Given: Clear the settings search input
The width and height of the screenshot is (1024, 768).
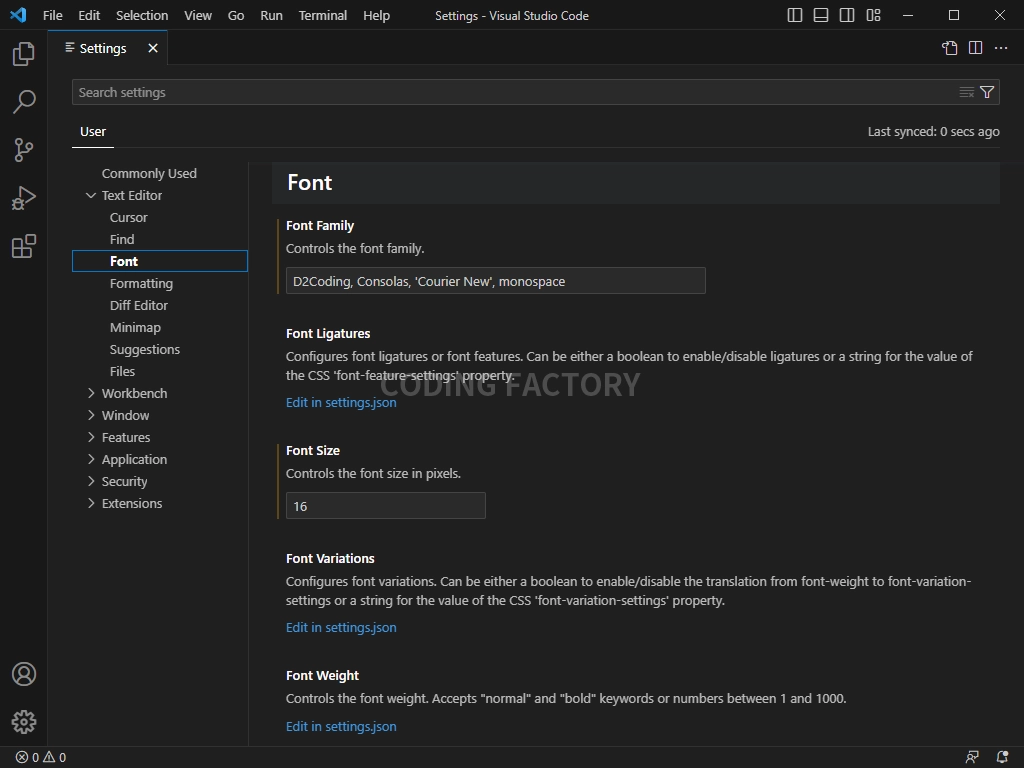Looking at the screenshot, I should pos(967,92).
